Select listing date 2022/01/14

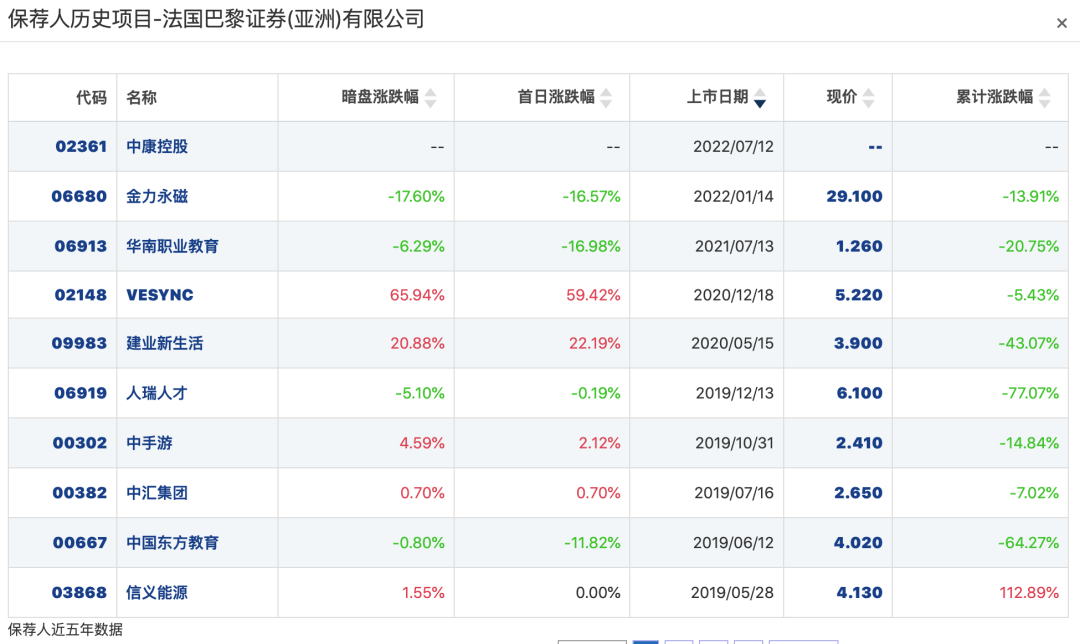pos(733,196)
